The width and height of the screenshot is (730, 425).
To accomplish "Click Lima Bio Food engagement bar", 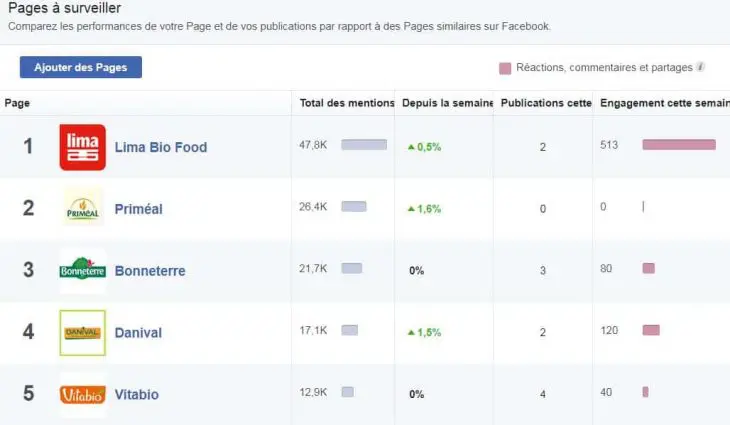I will pos(678,145).
